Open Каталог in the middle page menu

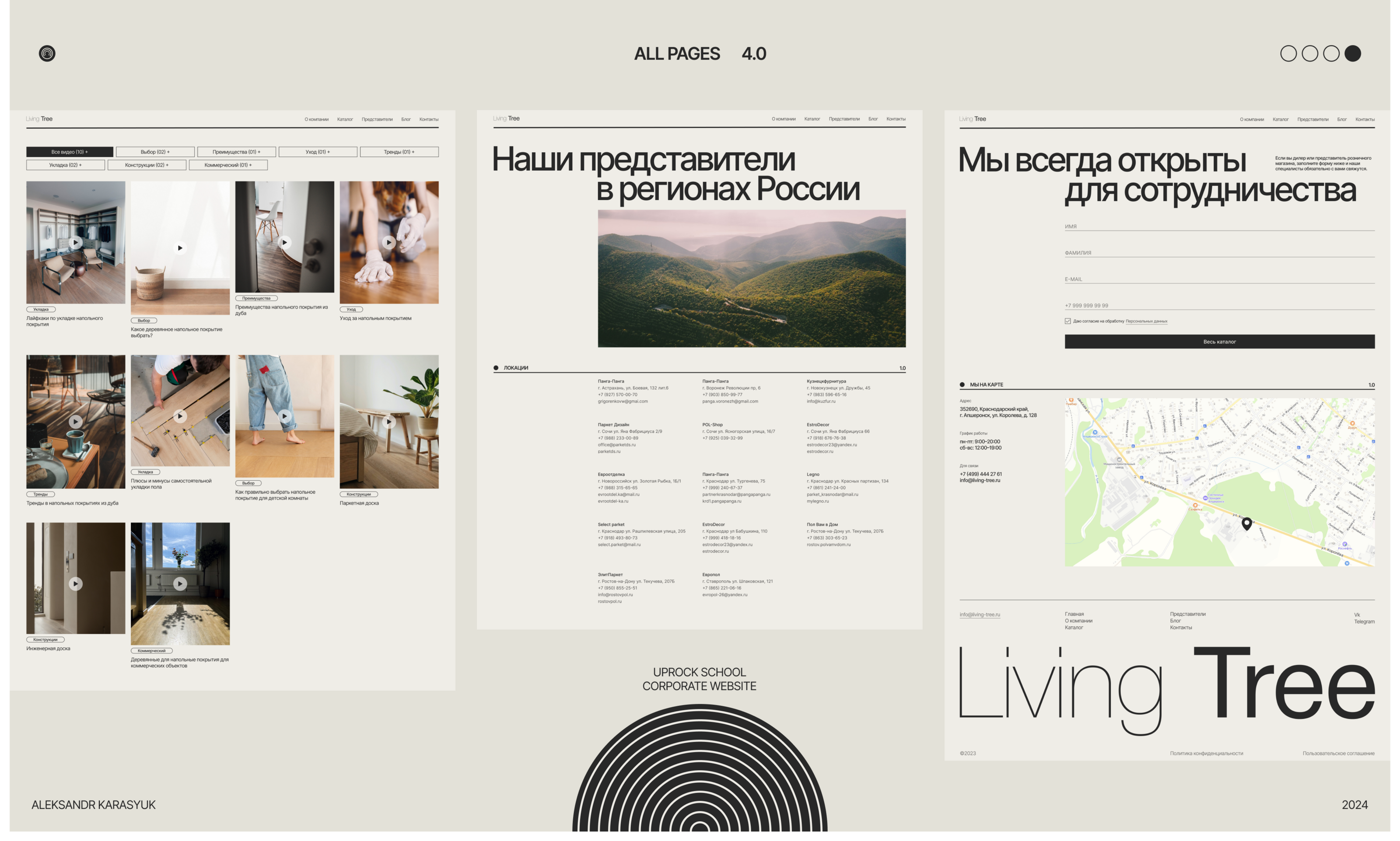[x=812, y=119]
